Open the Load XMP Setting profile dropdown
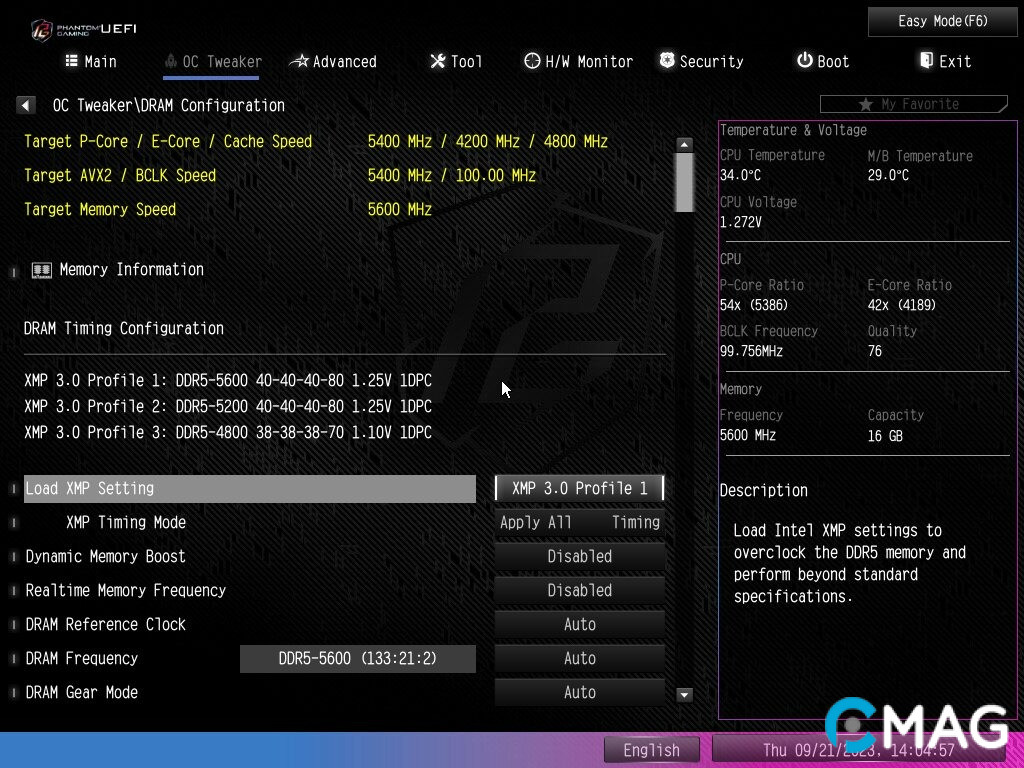The height and width of the screenshot is (768, 1024). (579, 488)
